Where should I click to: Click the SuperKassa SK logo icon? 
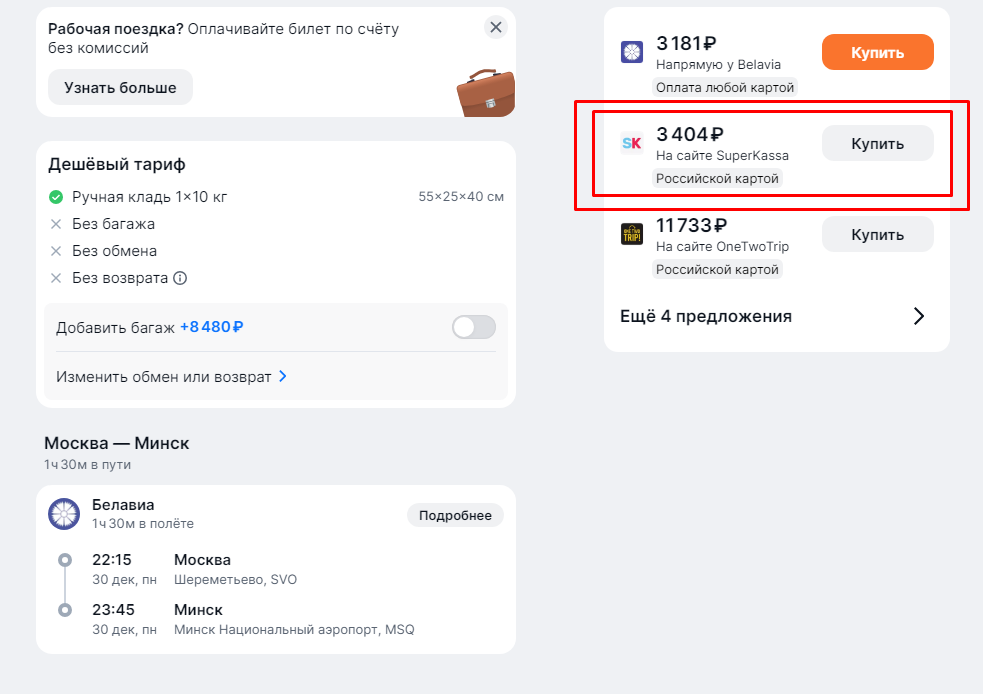point(632,143)
